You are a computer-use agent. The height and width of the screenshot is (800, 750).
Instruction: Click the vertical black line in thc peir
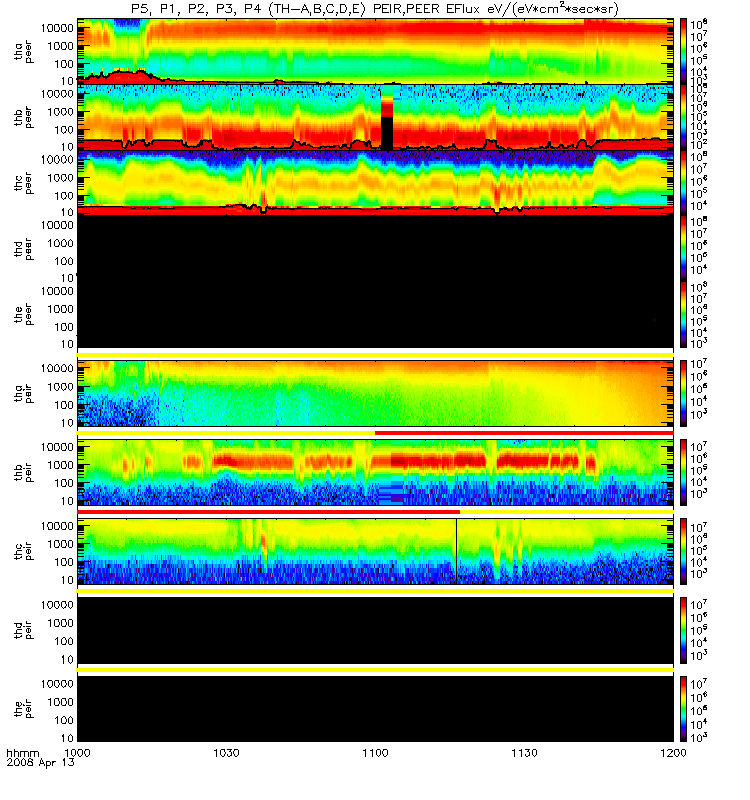[456, 551]
